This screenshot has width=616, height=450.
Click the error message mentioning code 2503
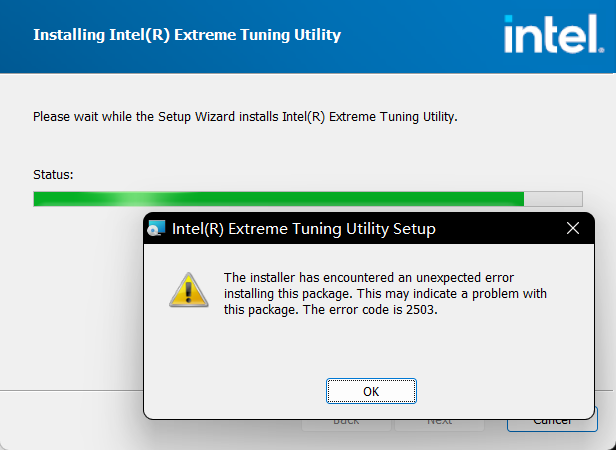click(385, 294)
